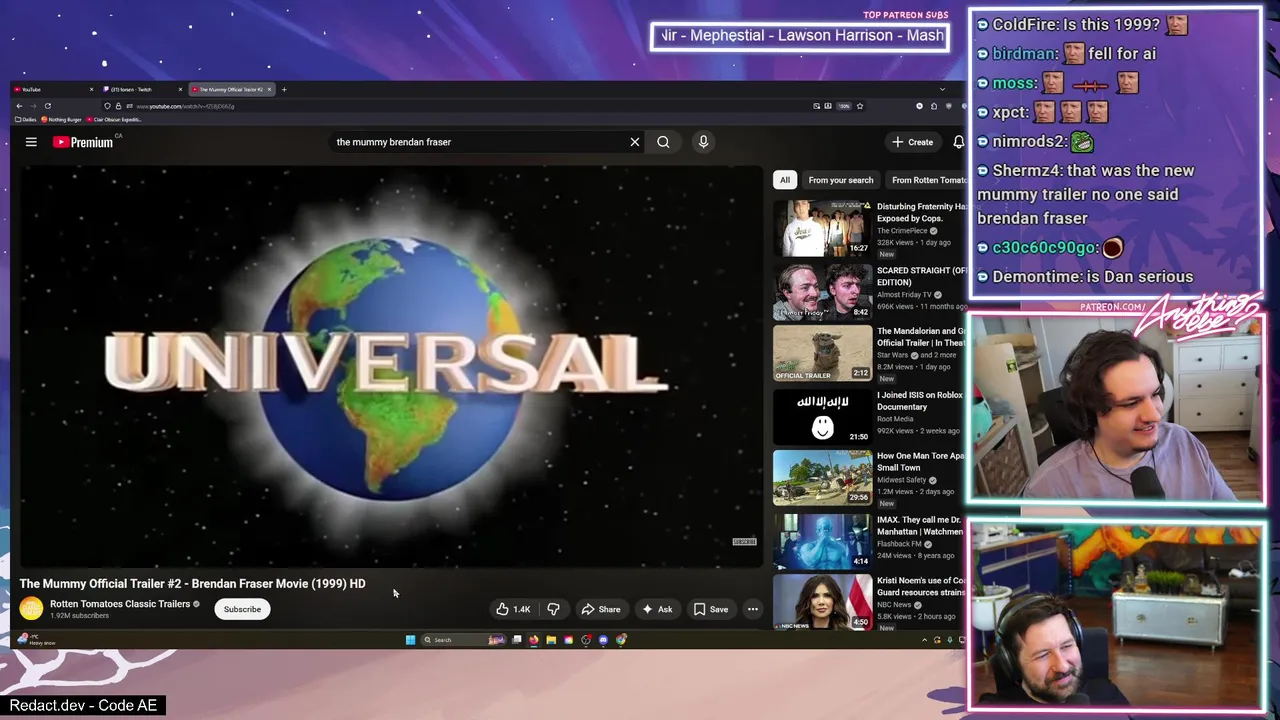Image resolution: width=1280 pixels, height=720 pixels.
Task: Open The Mandalorian Official Trailer thumbnail
Action: pyautogui.click(x=822, y=353)
